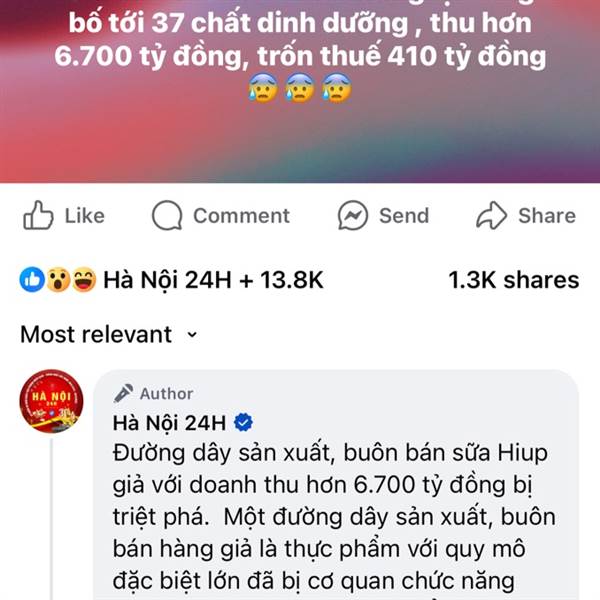Tap the Like text label
Viewport: 600px width, 600px height.
coord(85,215)
